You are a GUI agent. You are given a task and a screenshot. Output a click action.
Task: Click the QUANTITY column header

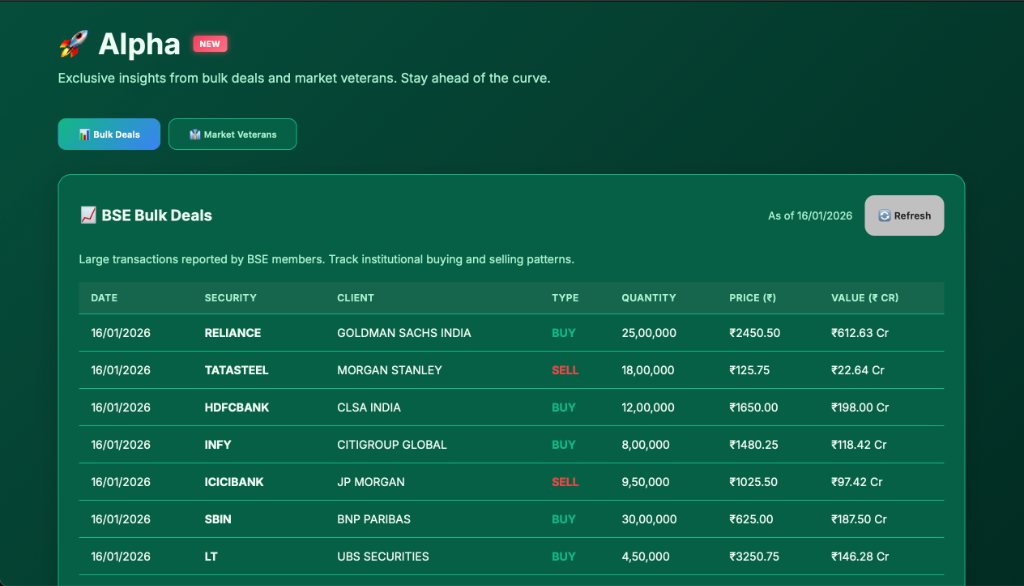648,298
